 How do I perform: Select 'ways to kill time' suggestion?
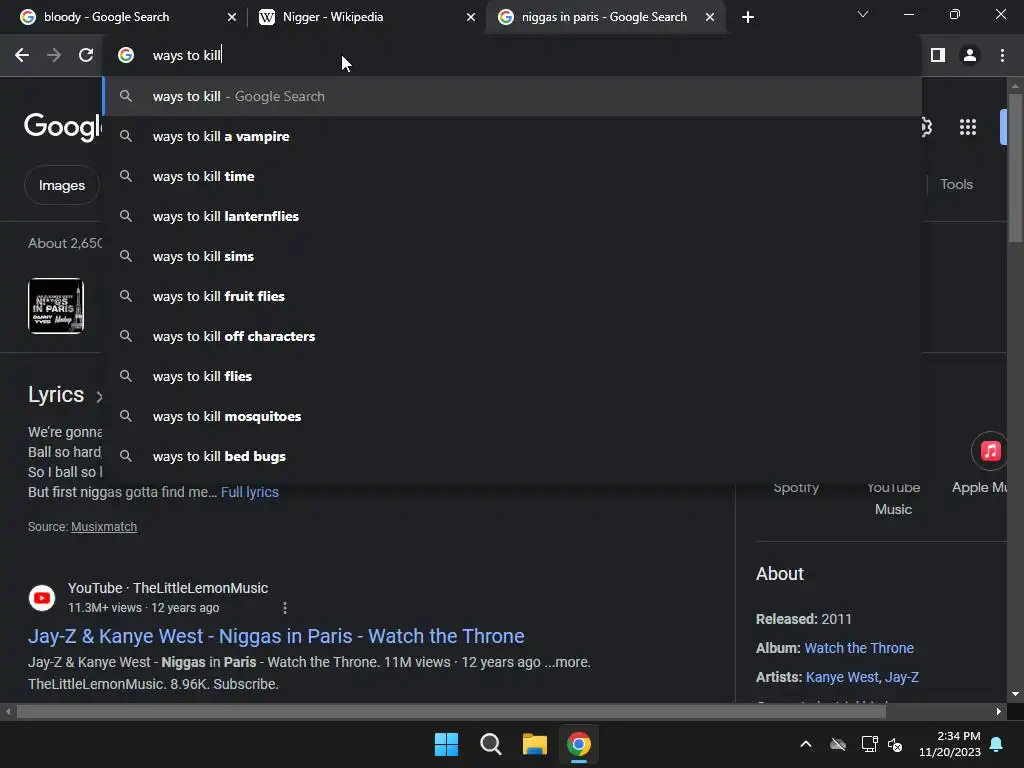coord(512,176)
